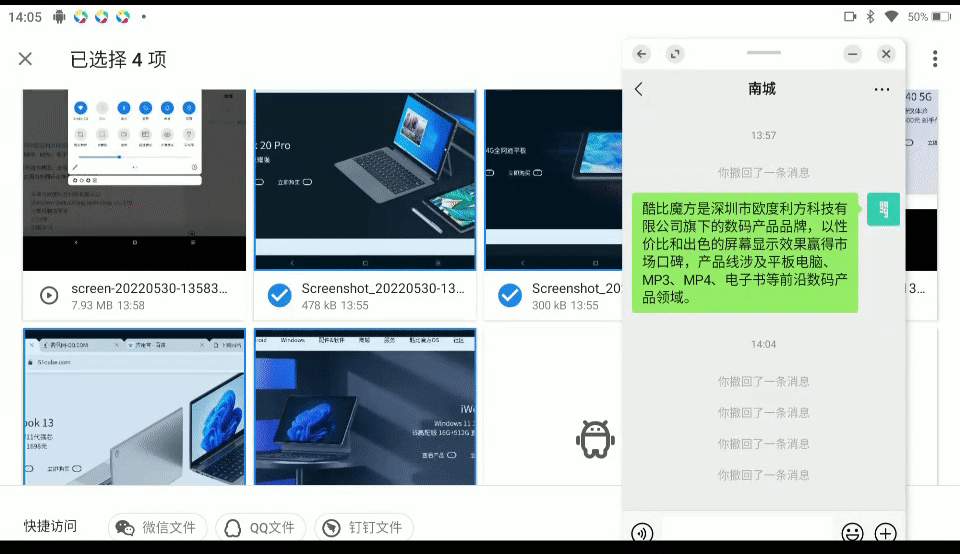Open chat options for 南城
960x554 pixels.
click(x=881, y=89)
